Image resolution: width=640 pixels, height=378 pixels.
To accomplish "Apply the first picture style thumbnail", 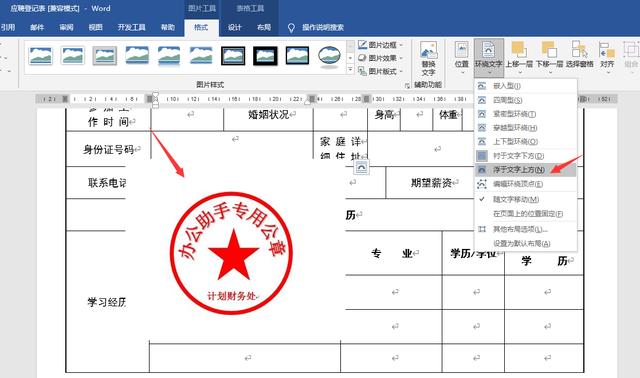I will 40,56.
